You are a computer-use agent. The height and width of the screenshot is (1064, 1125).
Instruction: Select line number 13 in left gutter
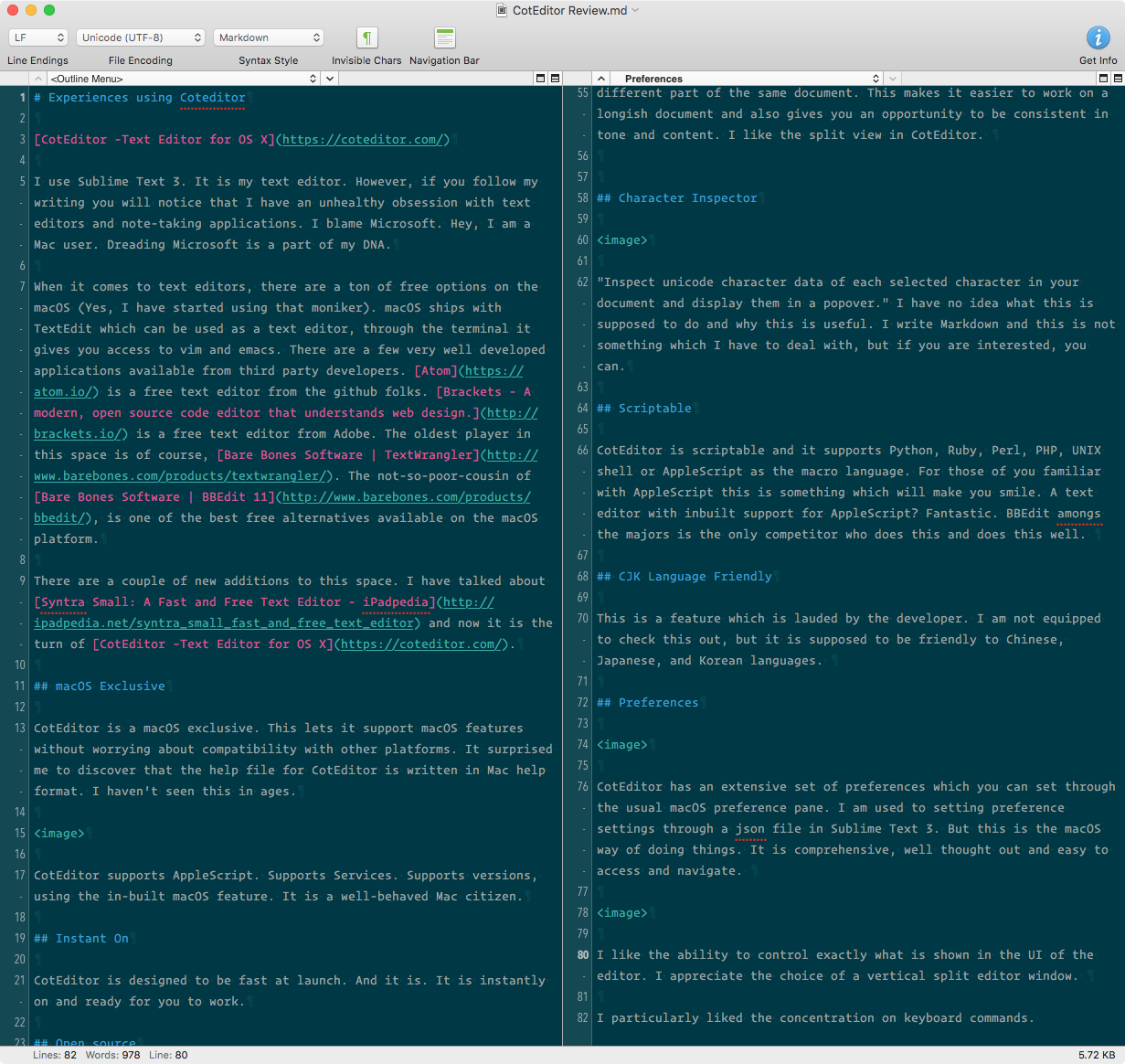point(20,729)
